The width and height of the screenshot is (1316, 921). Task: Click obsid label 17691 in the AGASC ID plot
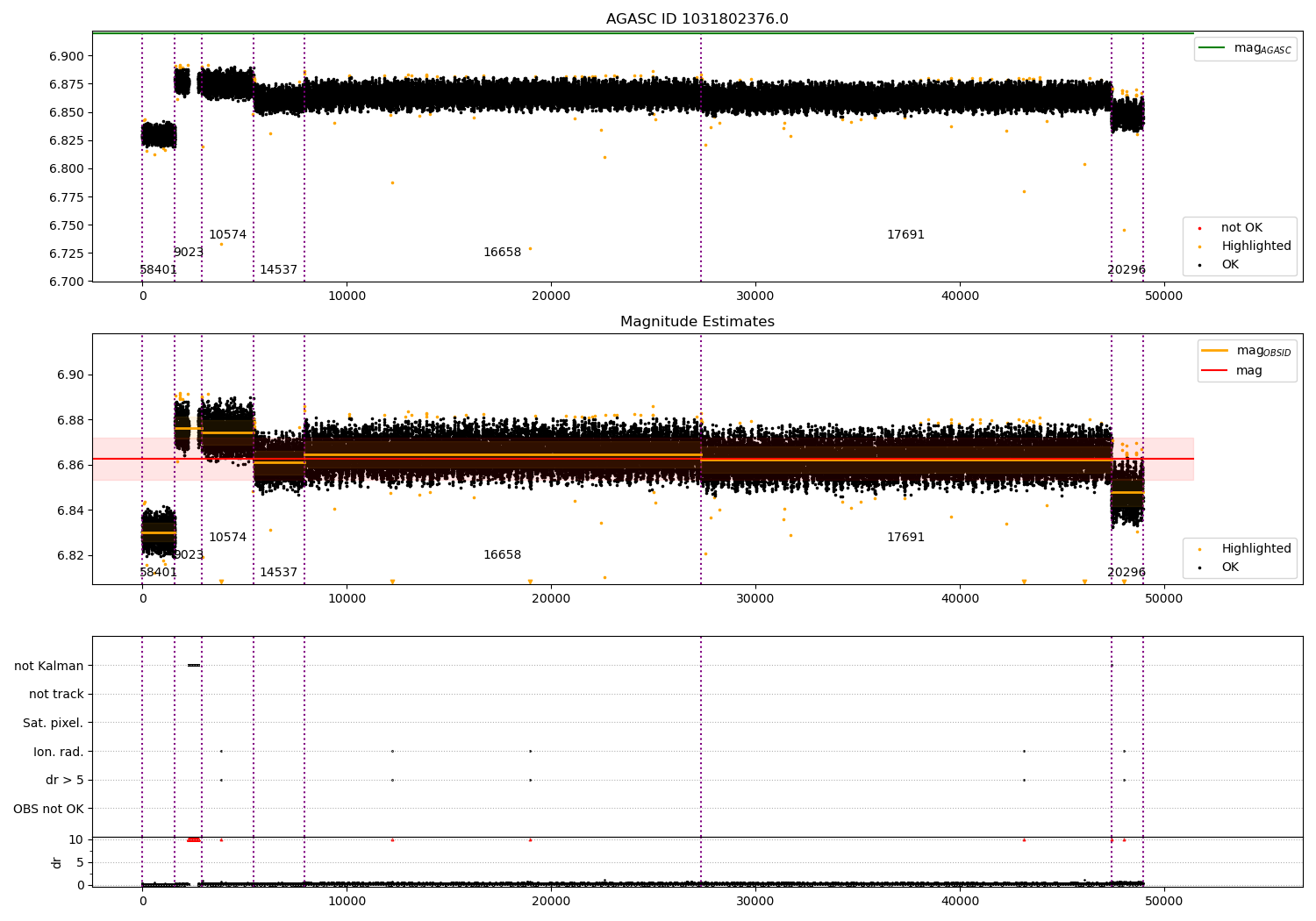905,235
